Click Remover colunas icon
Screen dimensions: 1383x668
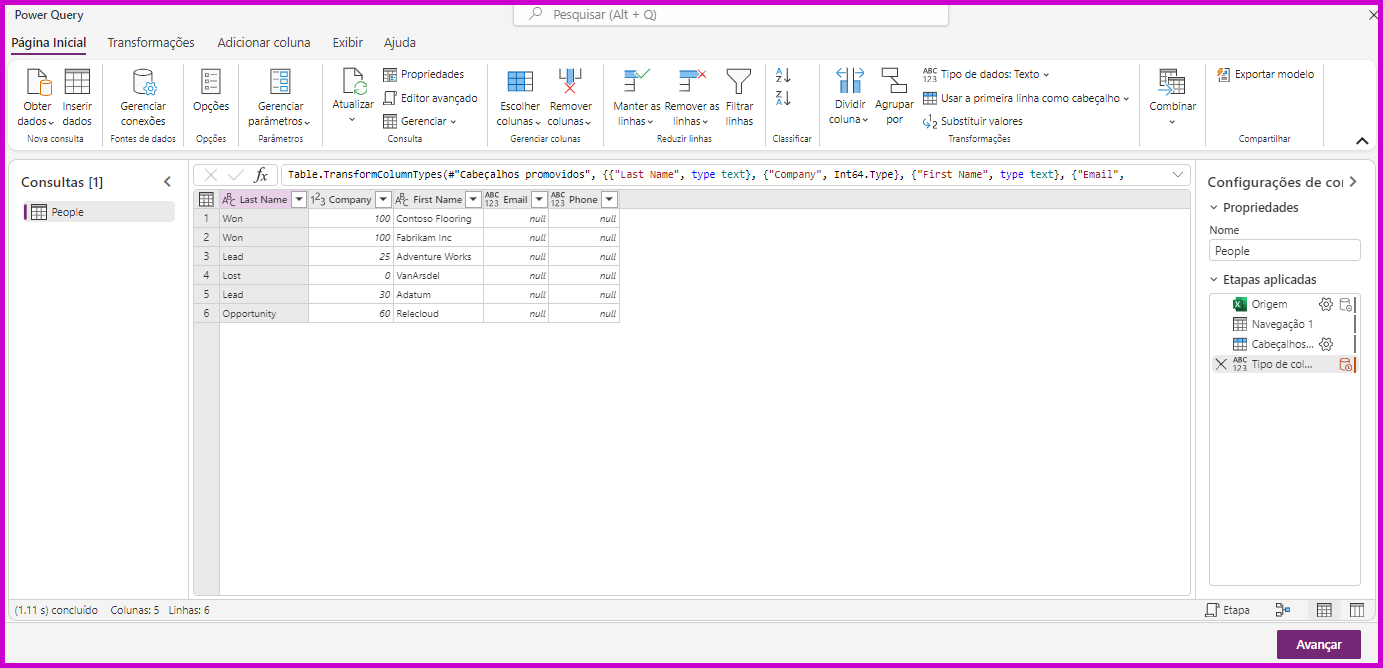pyautogui.click(x=570, y=82)
